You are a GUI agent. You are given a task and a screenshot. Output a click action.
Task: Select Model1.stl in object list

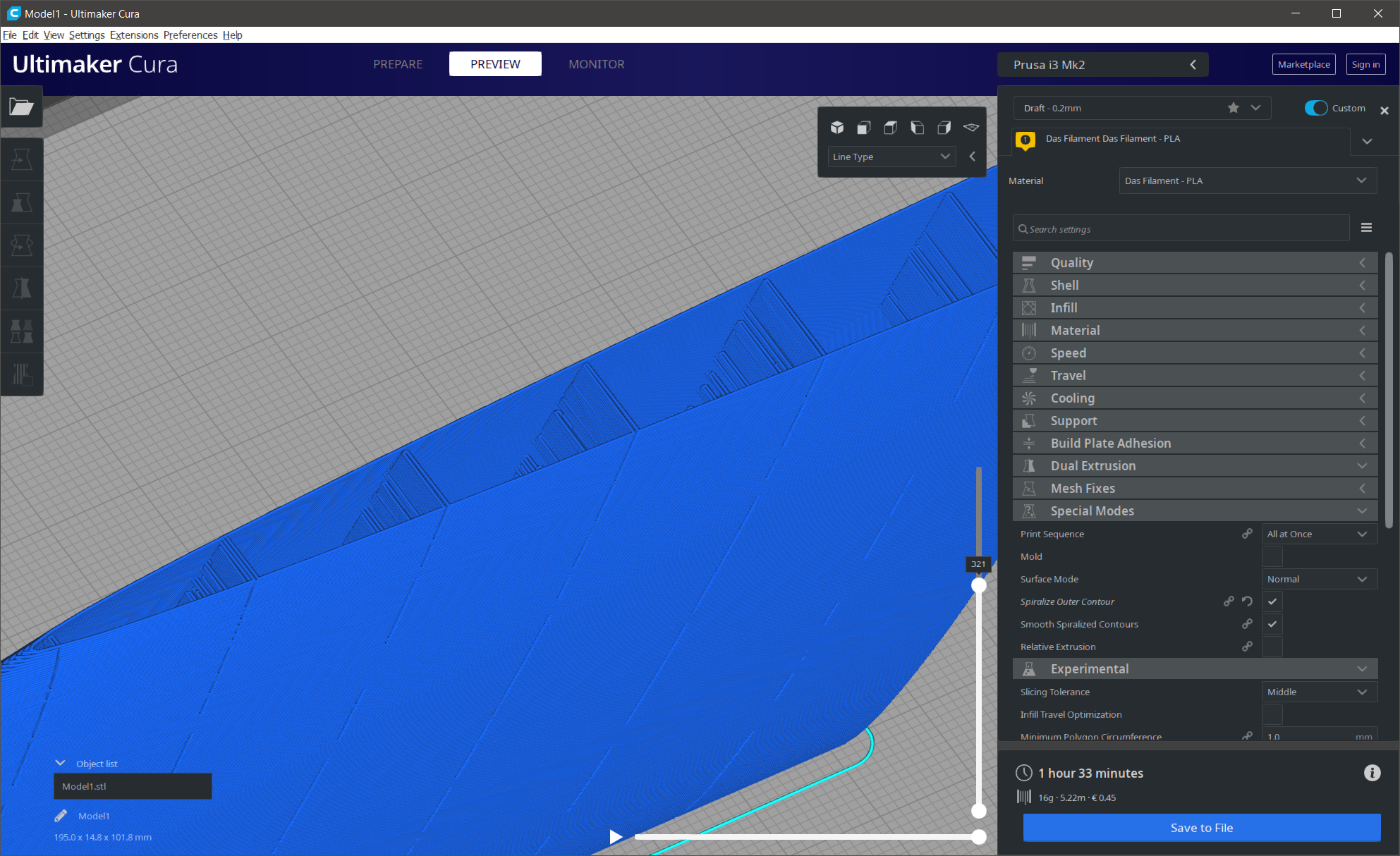click(133, 786)
